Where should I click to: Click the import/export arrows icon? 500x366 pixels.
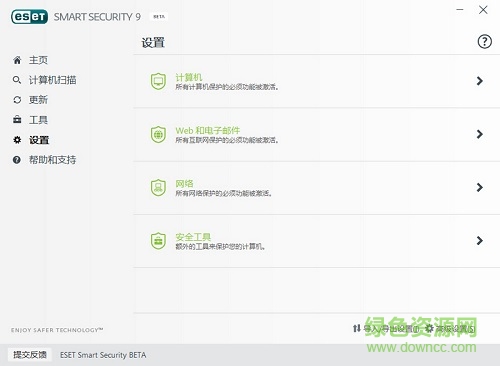click(x=357, y=328)
